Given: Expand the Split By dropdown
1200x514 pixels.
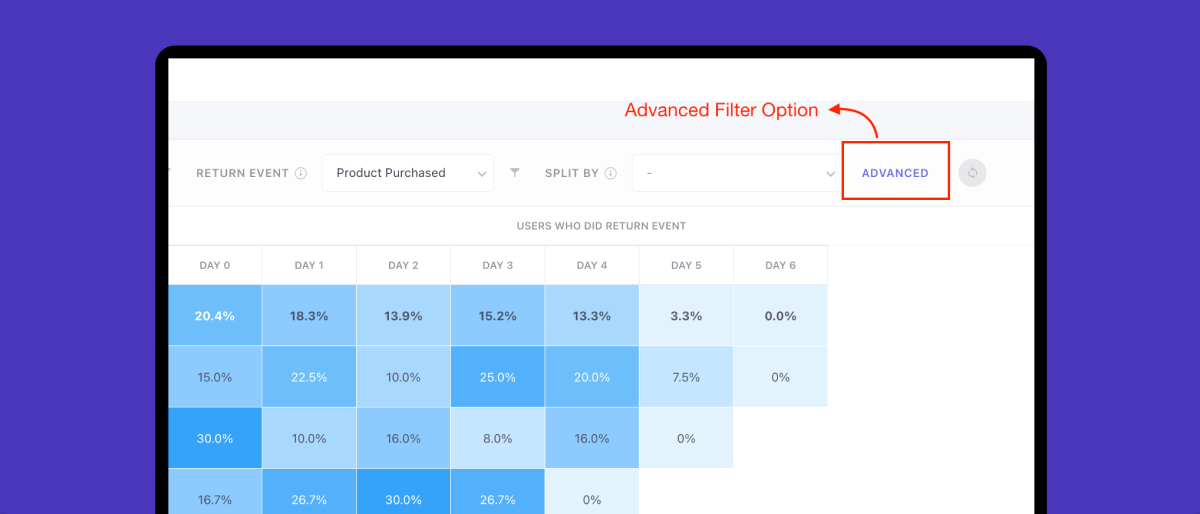Looking at the screenshot, I should (734, 173).
